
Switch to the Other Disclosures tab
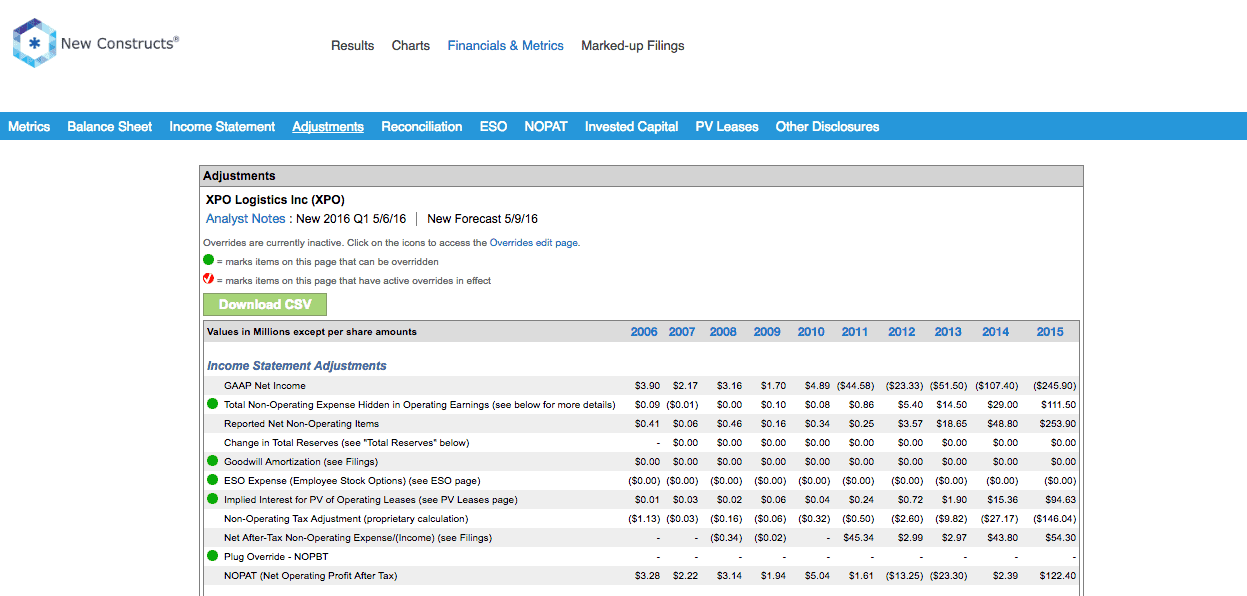coord(828,127)
